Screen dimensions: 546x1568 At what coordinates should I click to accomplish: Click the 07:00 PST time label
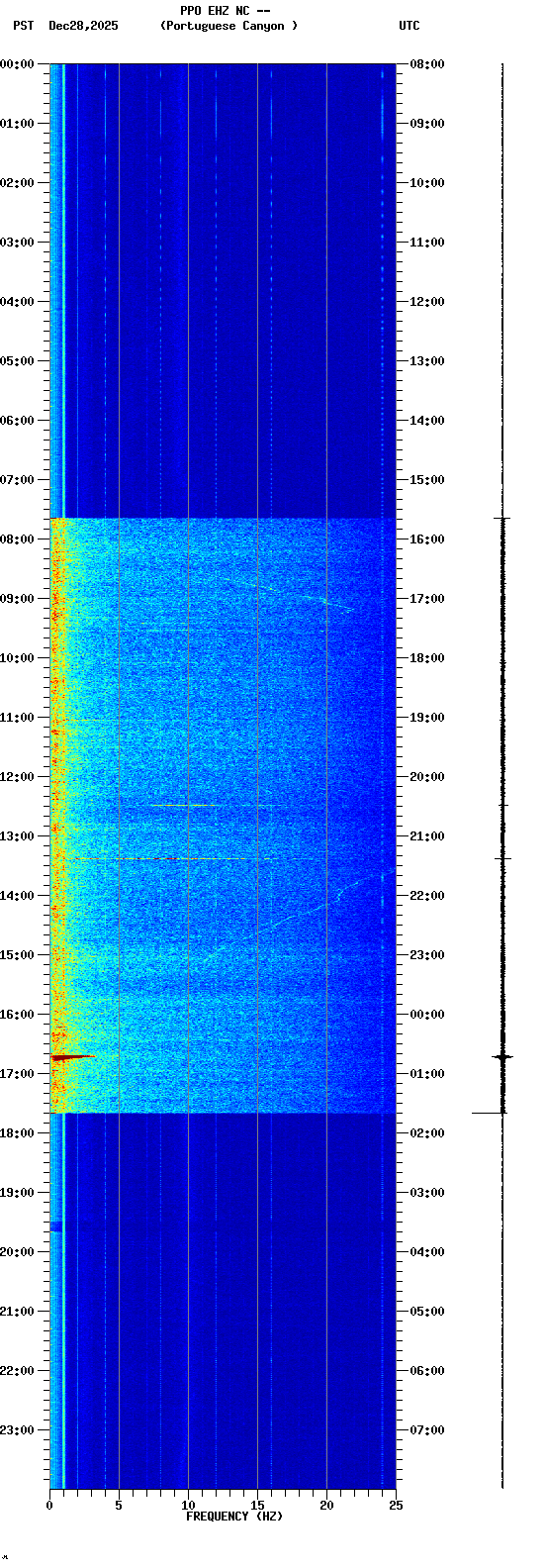click(x=17, y=480)
